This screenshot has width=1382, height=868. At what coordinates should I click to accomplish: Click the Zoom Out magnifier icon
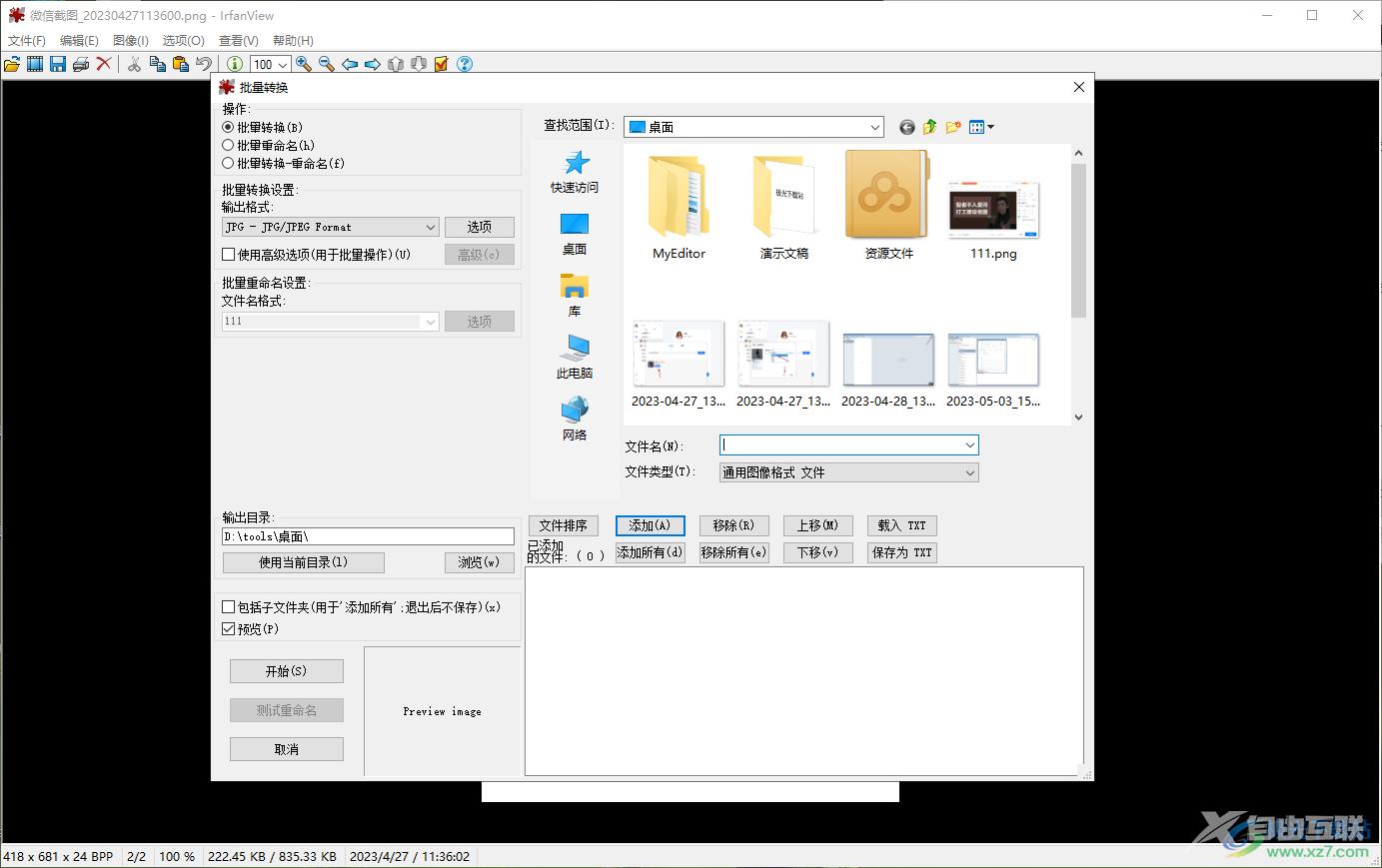[327, 64]
